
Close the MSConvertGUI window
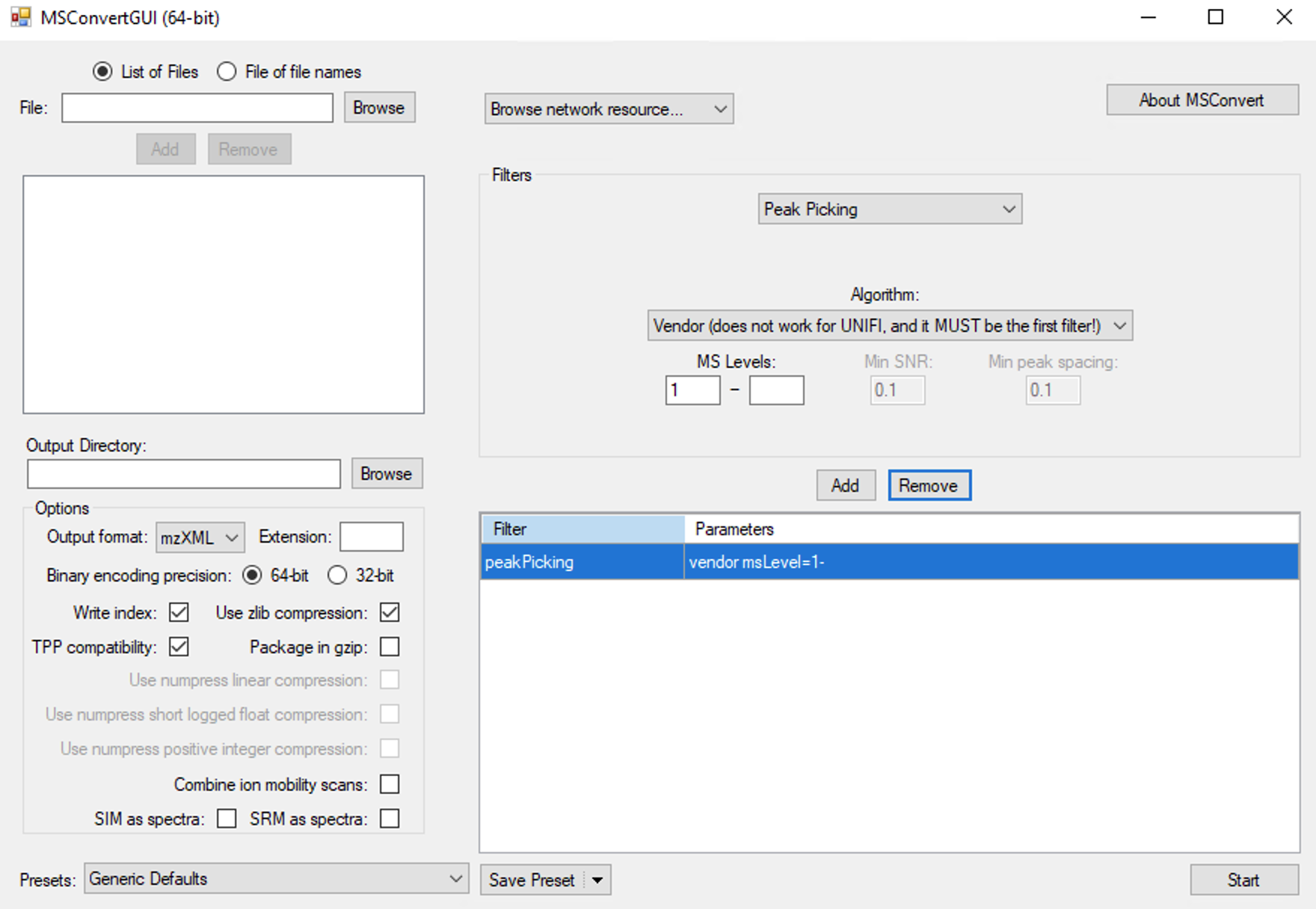1284,17
